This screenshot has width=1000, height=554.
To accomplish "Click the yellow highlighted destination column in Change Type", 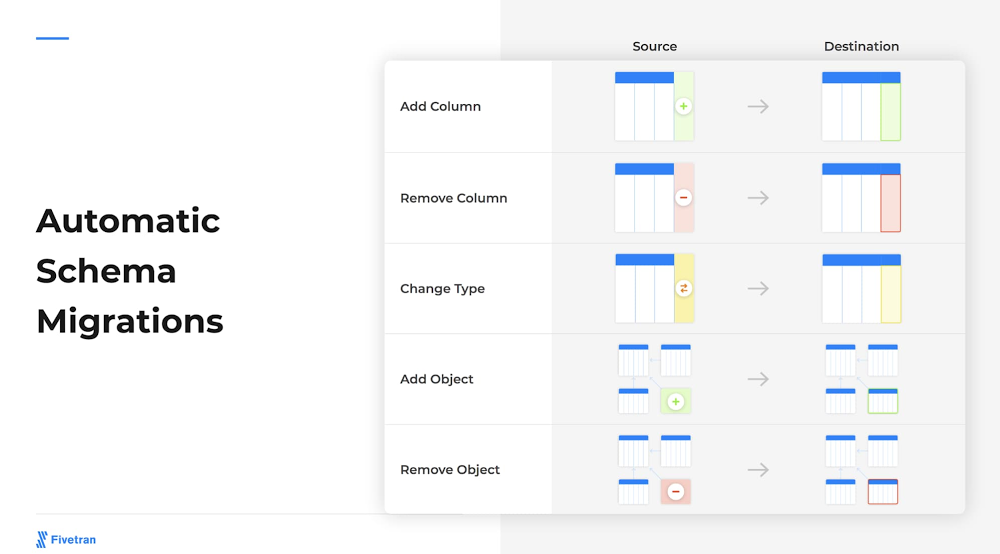I will point(891,294).
